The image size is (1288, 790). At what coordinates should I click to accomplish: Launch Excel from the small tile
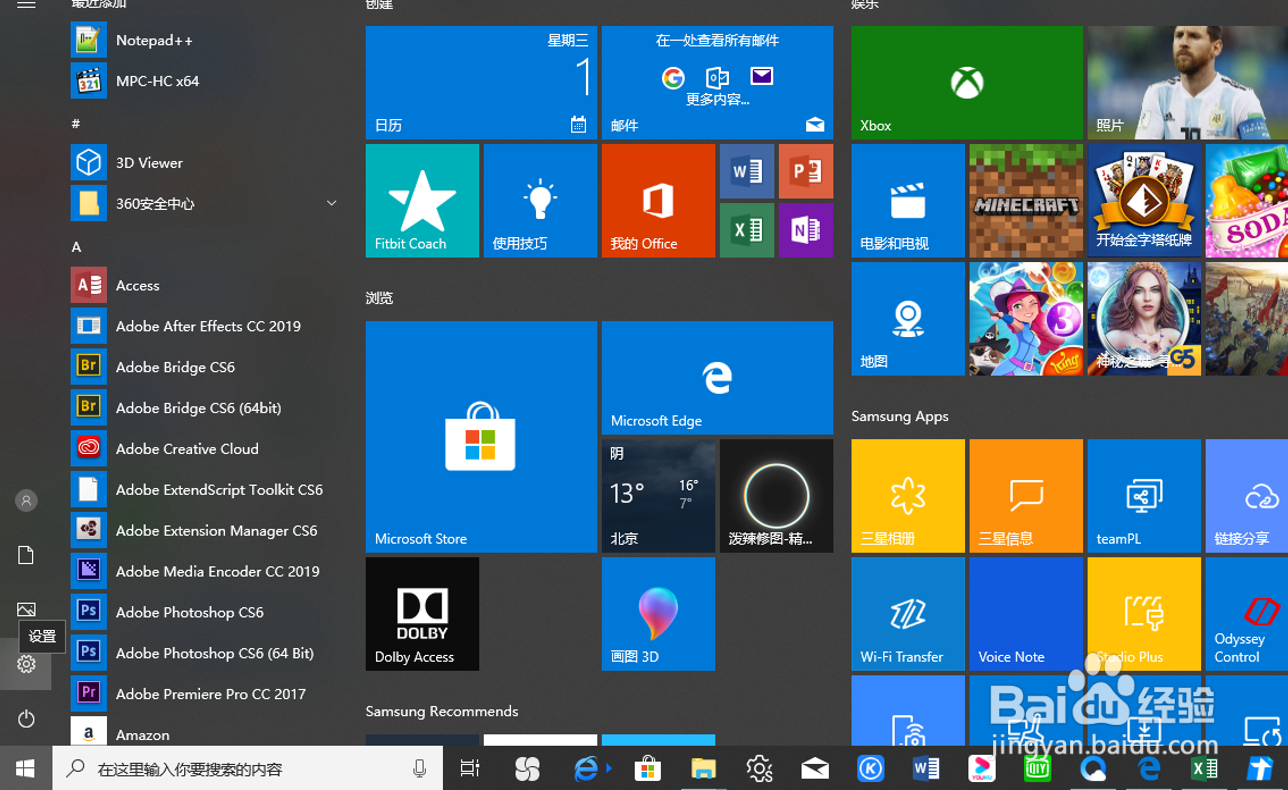pyautogui.click(x=747, y=230)
